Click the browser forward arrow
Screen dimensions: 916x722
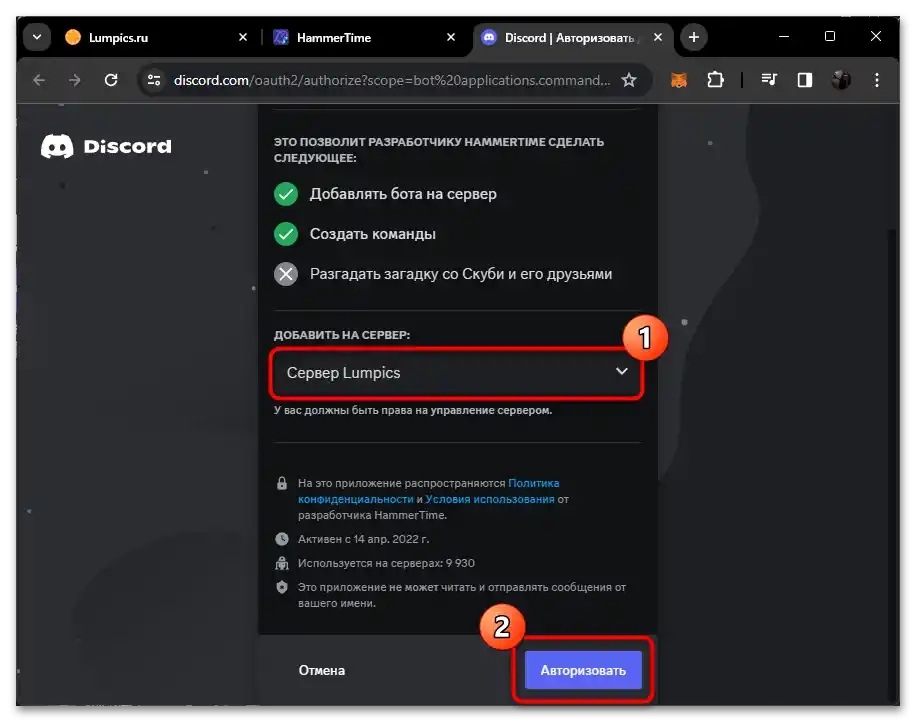pos(75,80)
